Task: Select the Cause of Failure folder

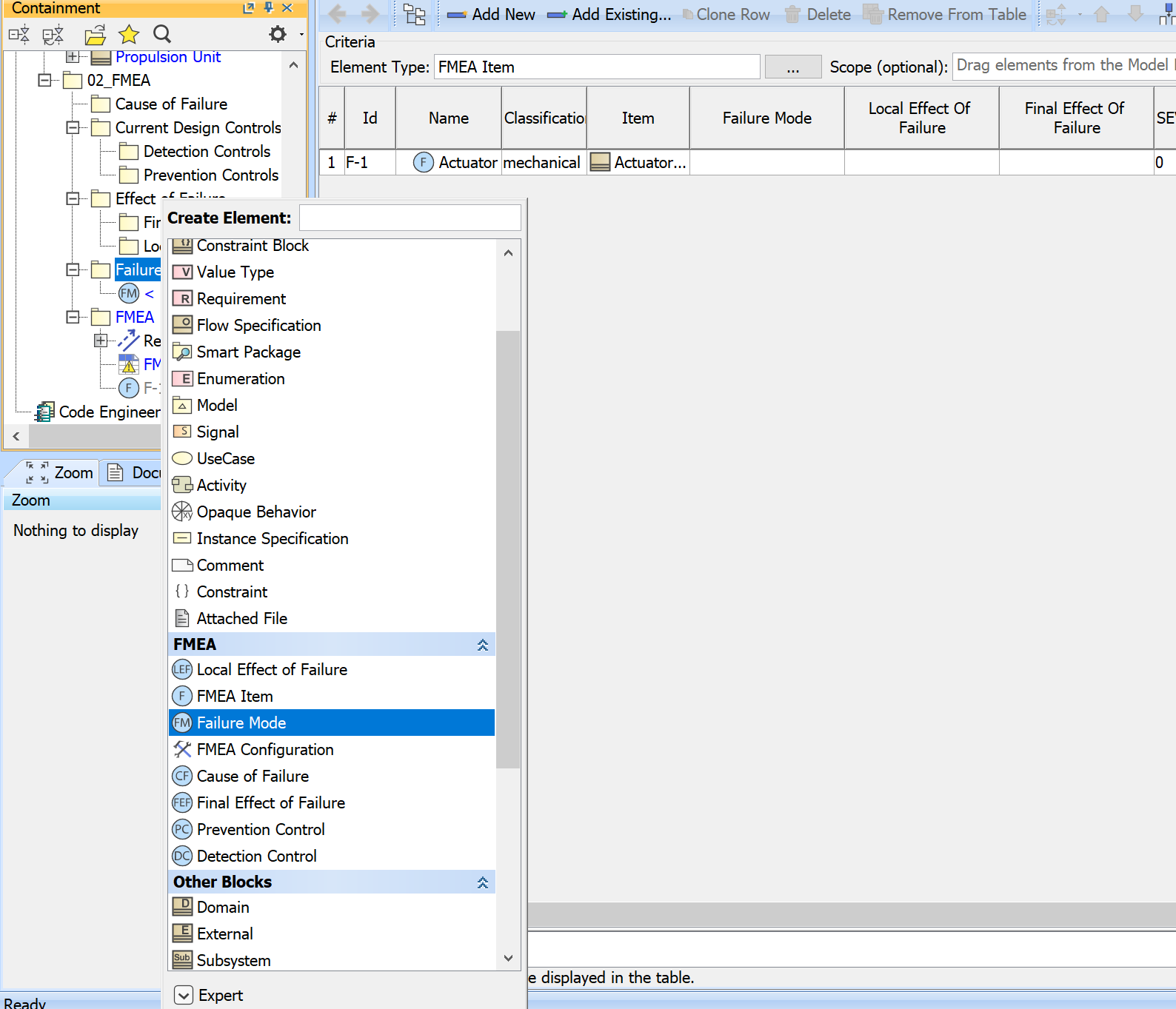Action: (171, 104)
